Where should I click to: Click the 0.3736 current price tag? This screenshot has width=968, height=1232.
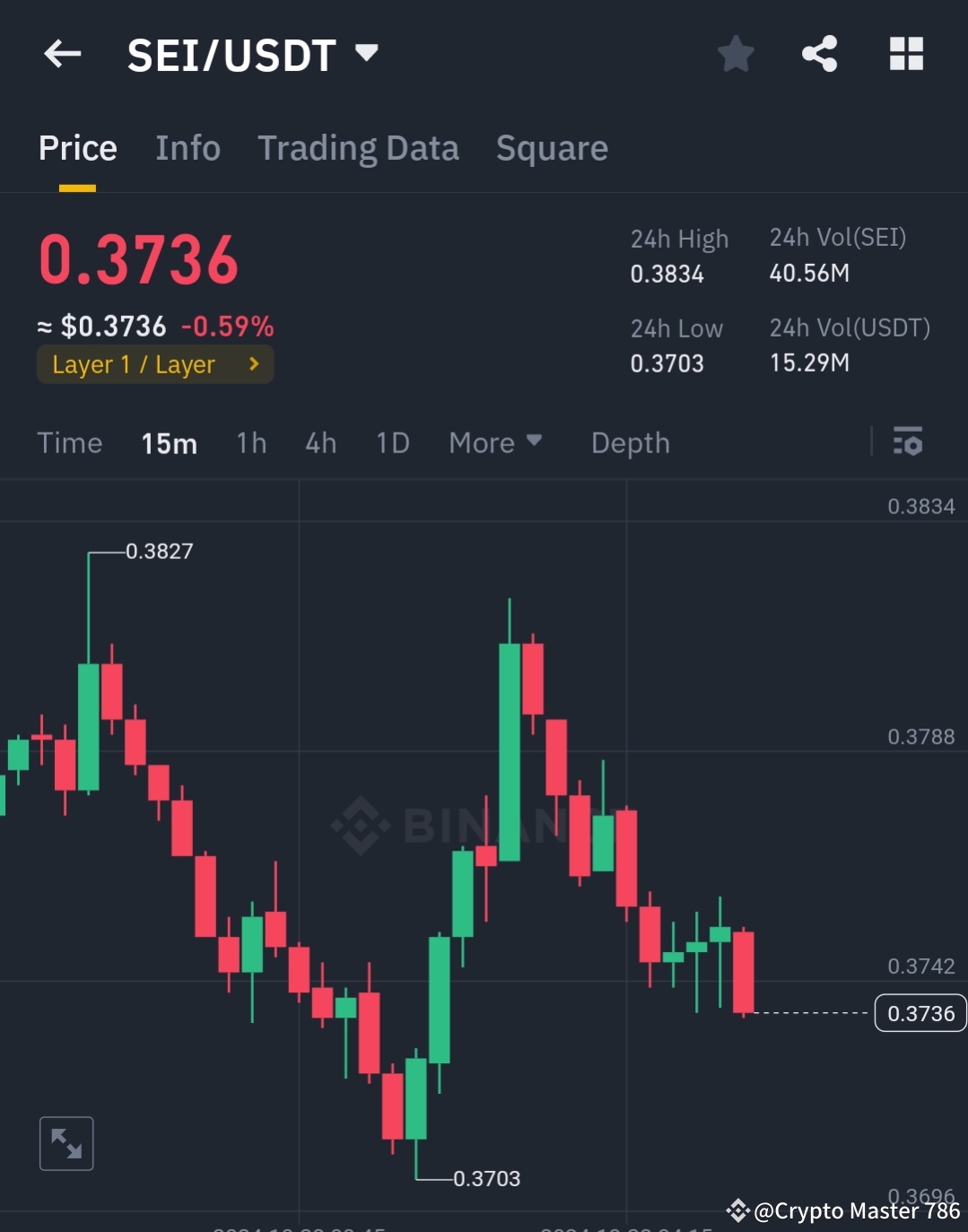click(x=920, y=1012)
